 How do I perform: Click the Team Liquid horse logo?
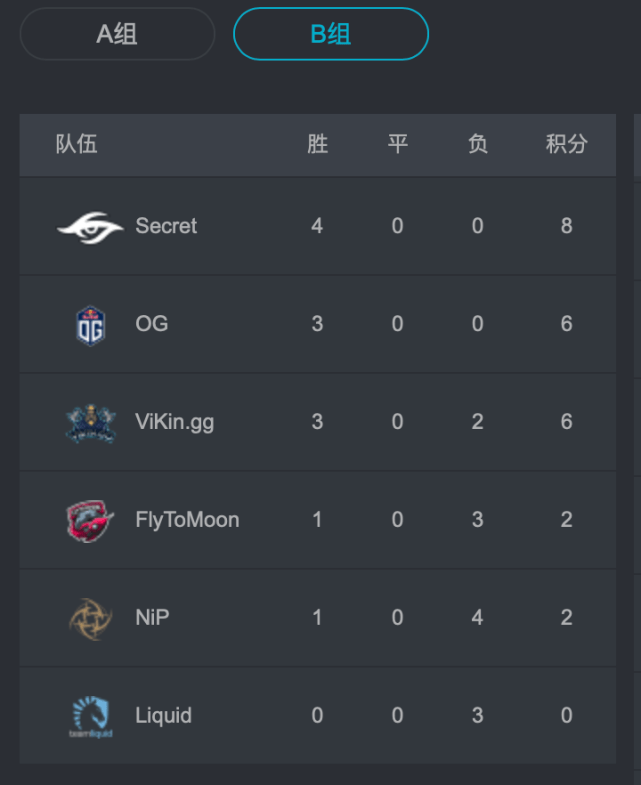pos(91,716)
